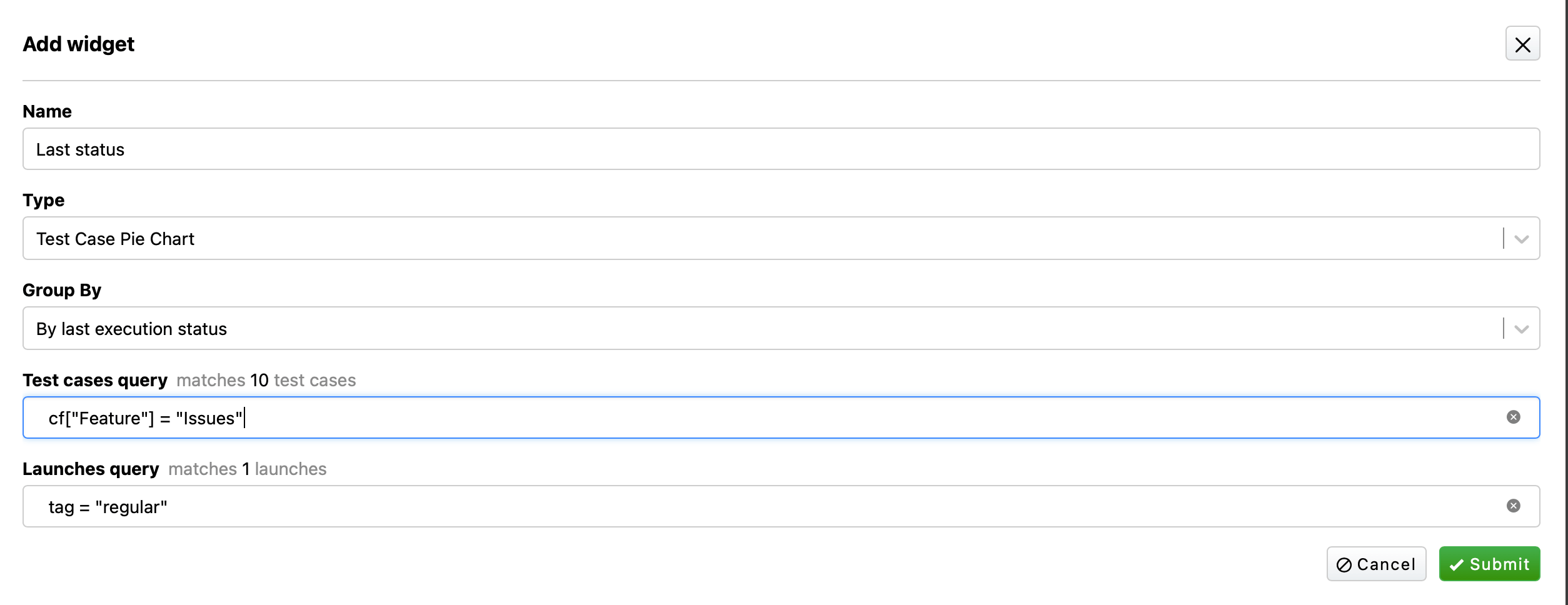This screenshot has height=605, width=1568.
Task: Click the Add widget dialog title
Action: (78, 44)
